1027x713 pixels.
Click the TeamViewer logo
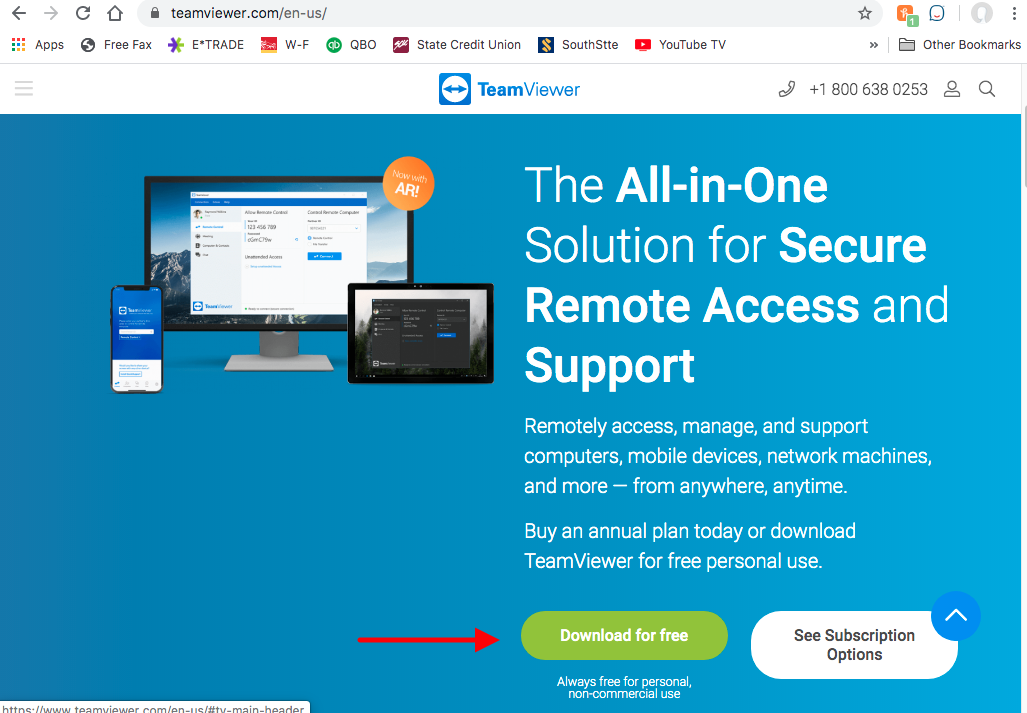(x=509, y=89)
